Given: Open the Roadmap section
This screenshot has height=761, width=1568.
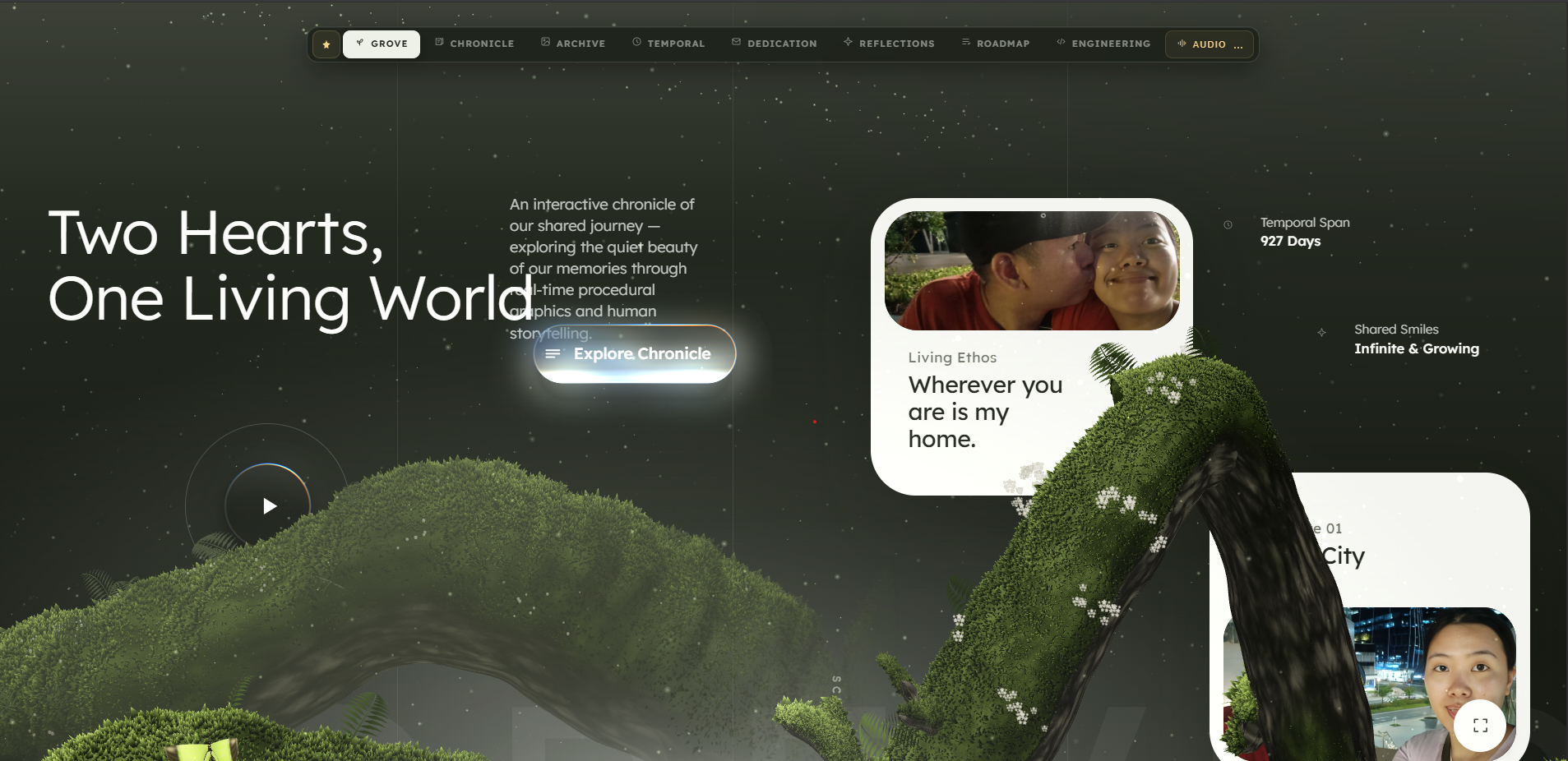Looking at the screenshot, I should point(996,44).
